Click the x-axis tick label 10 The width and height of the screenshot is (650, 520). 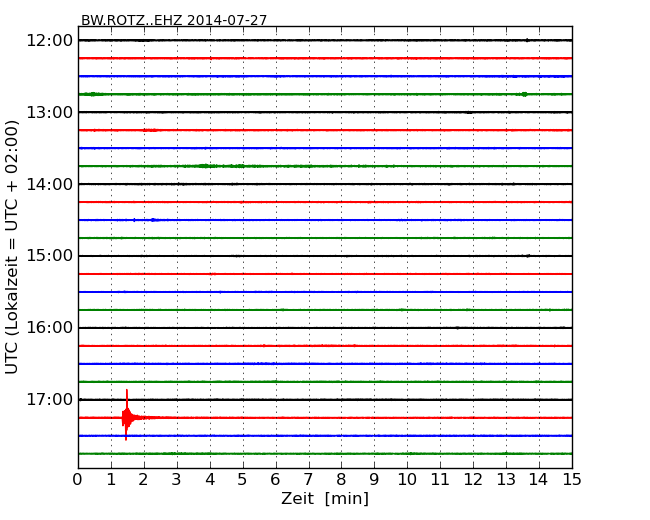point(407,480)
